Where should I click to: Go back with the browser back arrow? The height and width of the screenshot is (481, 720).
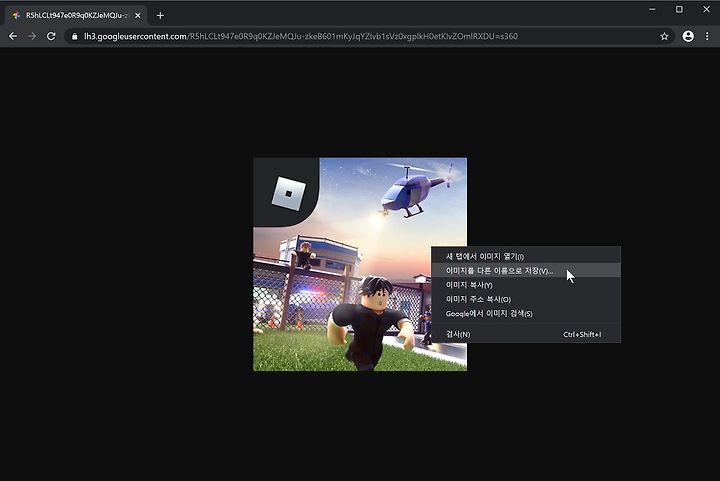click(13, 36)
